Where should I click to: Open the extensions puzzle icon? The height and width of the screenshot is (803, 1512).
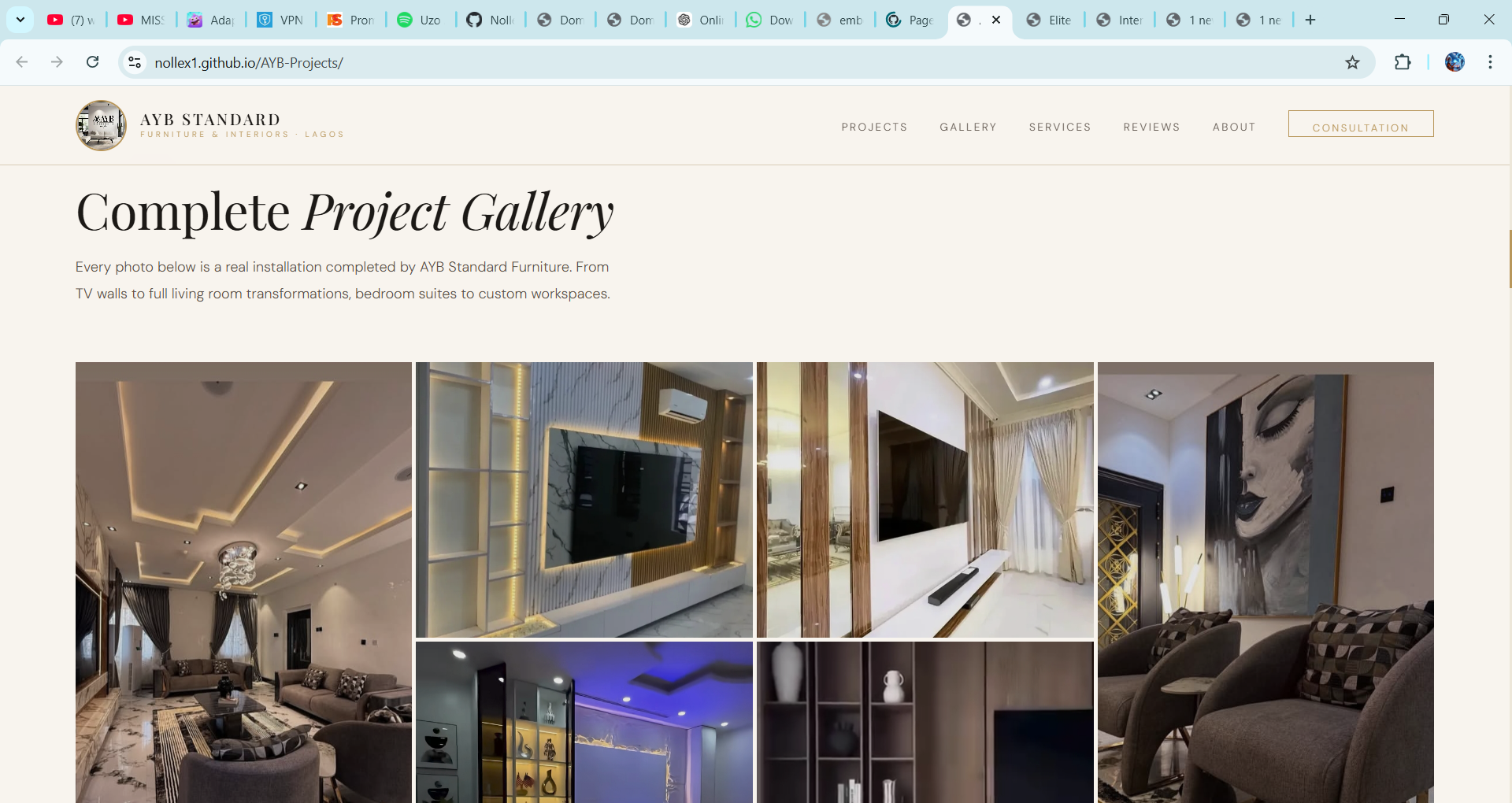pyautogui.click(x=1403, y=62)
